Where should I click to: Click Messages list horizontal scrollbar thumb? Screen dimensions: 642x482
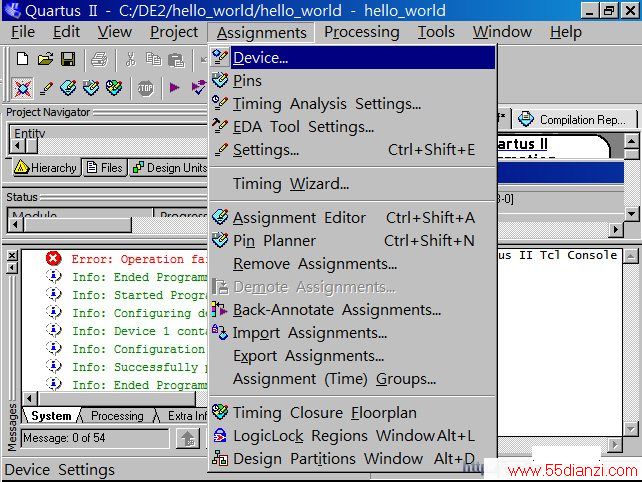(x=117, y=398)
